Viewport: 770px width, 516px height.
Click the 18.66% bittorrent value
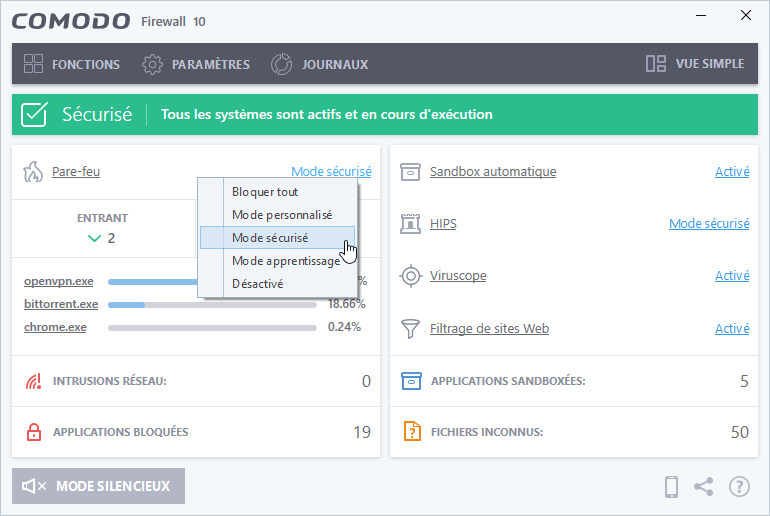click(x=347, y=304)
